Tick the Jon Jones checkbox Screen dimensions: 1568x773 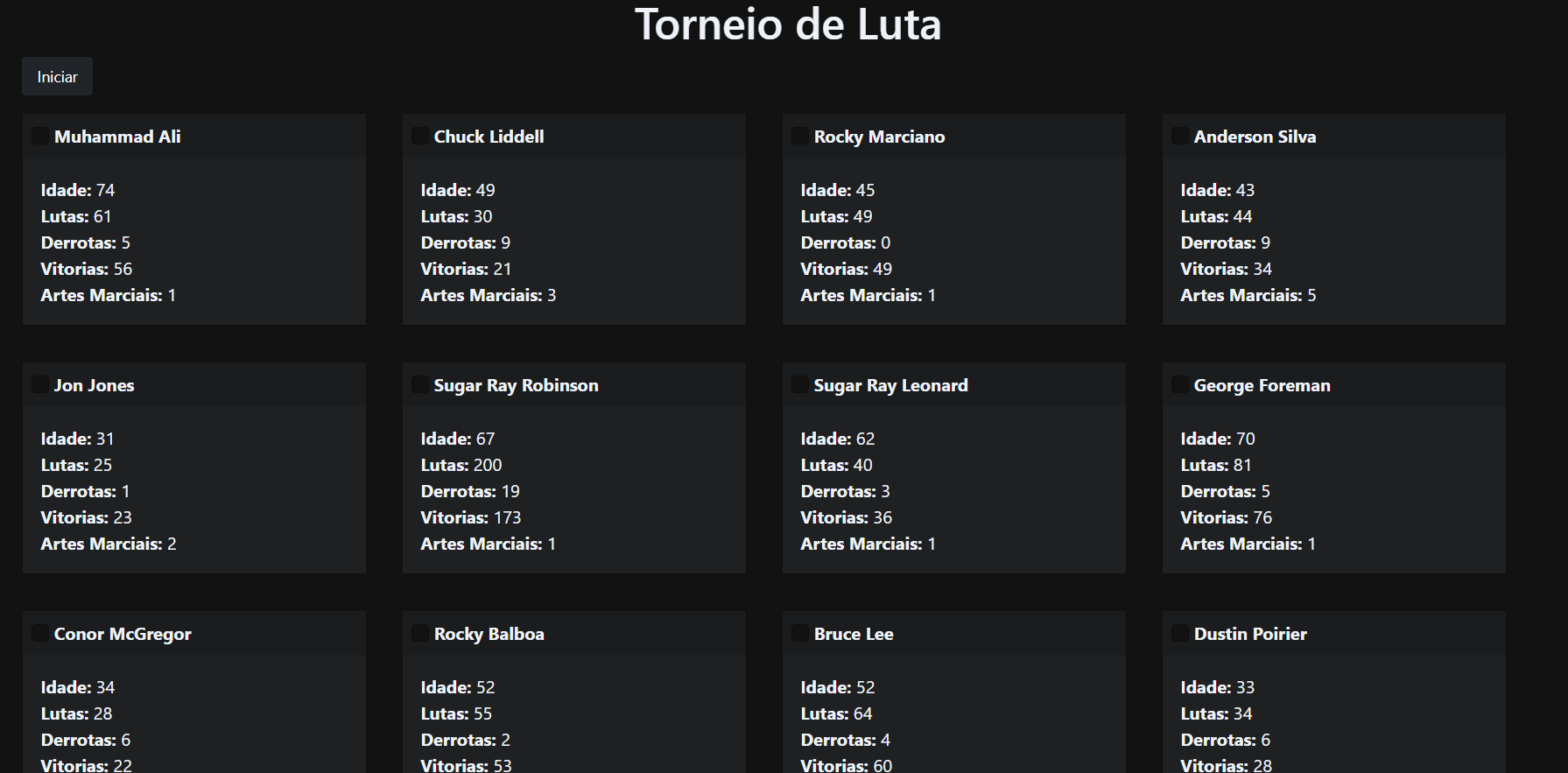39,384
